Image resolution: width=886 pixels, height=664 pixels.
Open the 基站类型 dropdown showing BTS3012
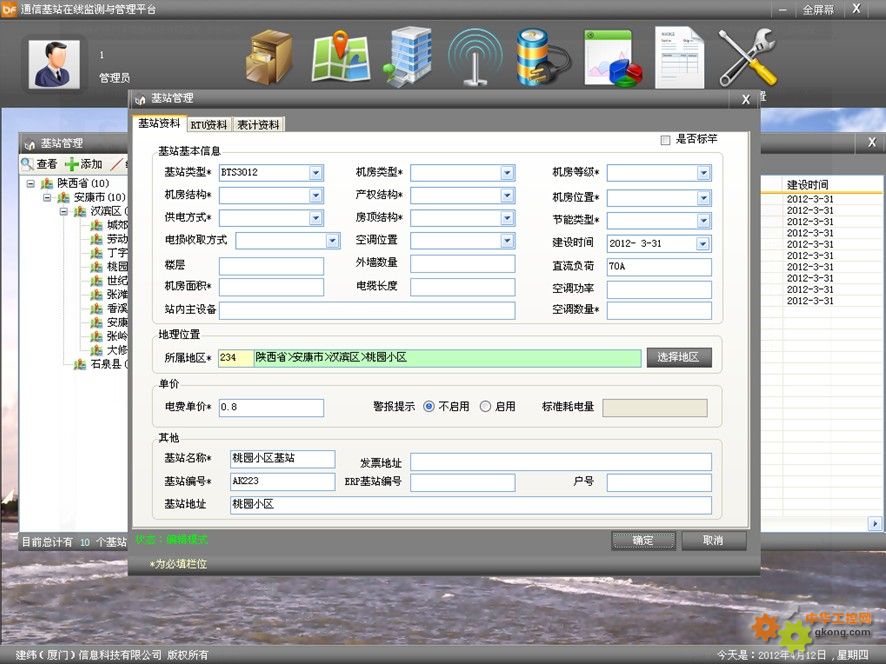coord(316,173)
